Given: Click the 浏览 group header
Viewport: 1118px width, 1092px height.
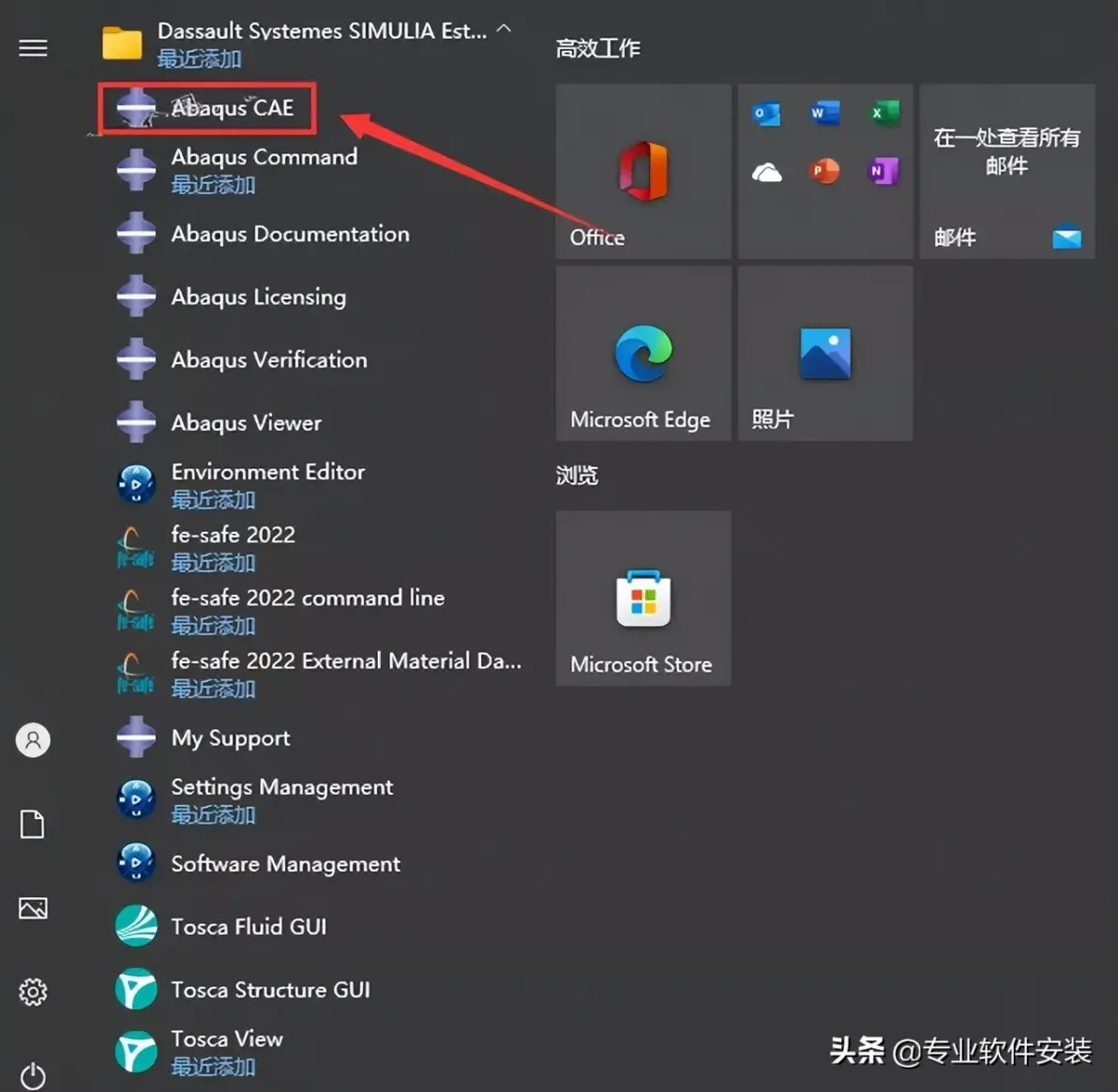Looking at the screenshot, I should click(577, 475).
